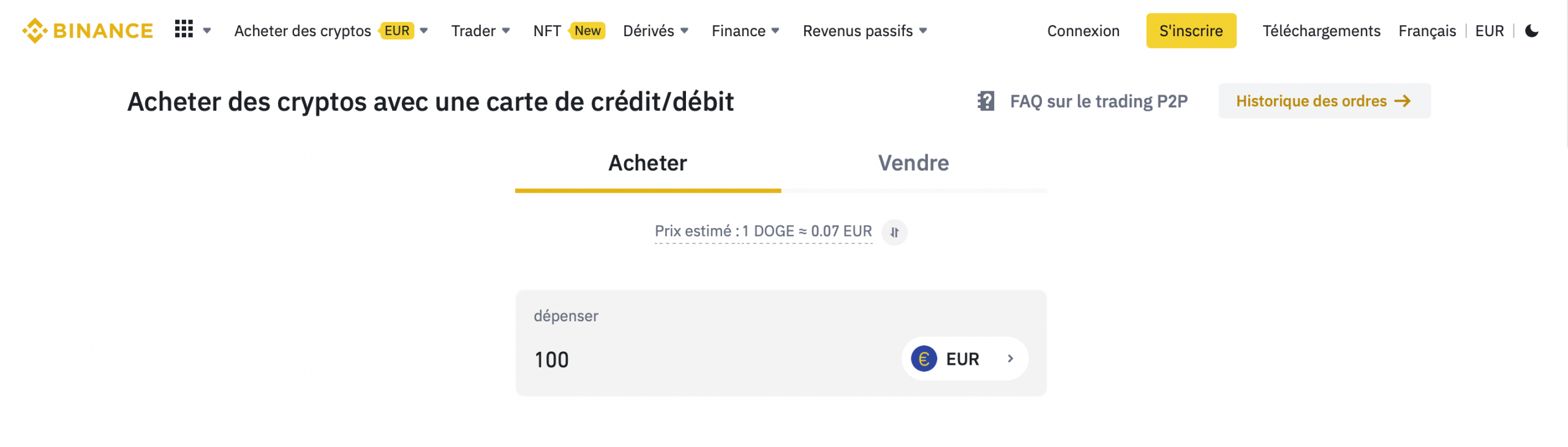
Task: Select the Acheter tab
Action: coord(647,163)
